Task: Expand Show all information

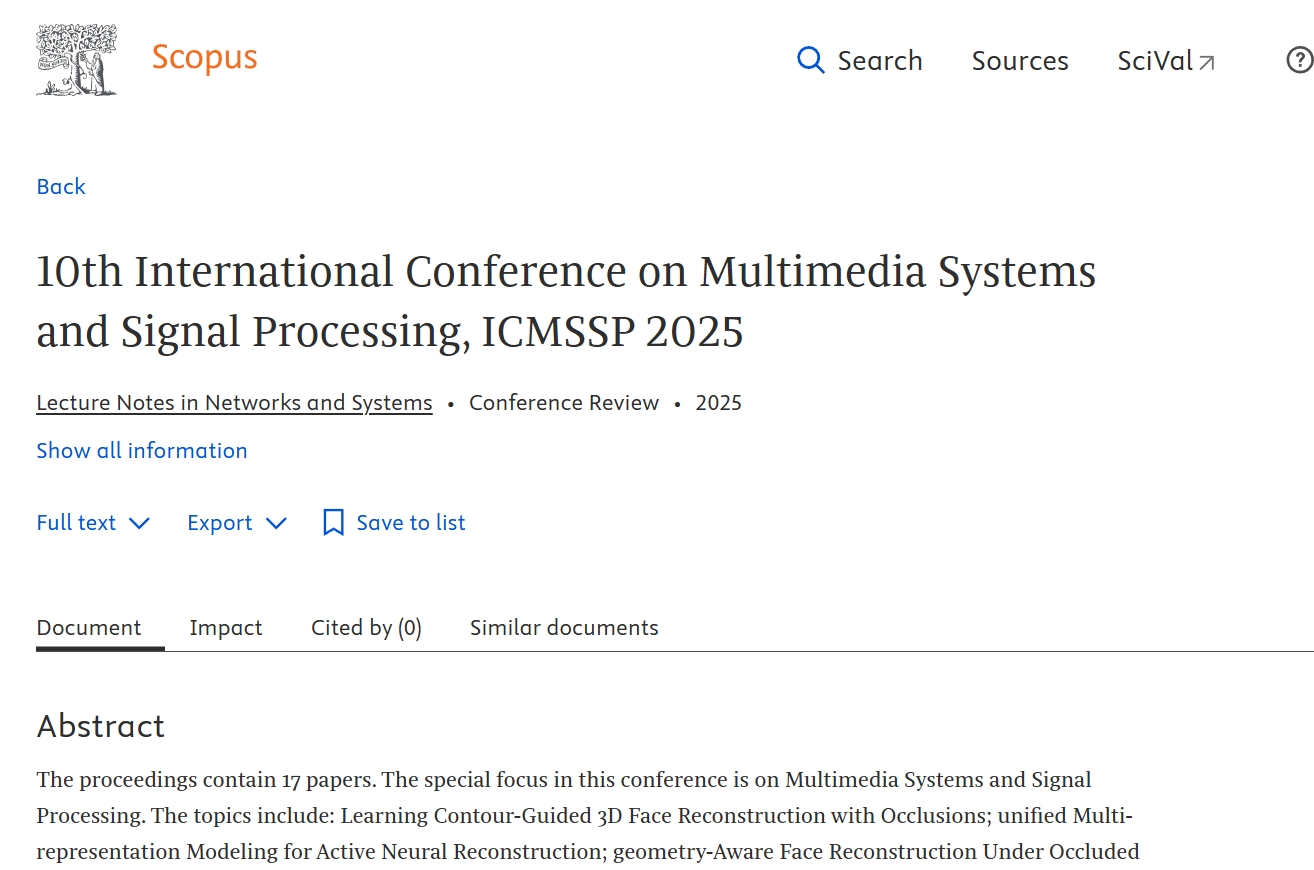Action: [x=141, y=451]
